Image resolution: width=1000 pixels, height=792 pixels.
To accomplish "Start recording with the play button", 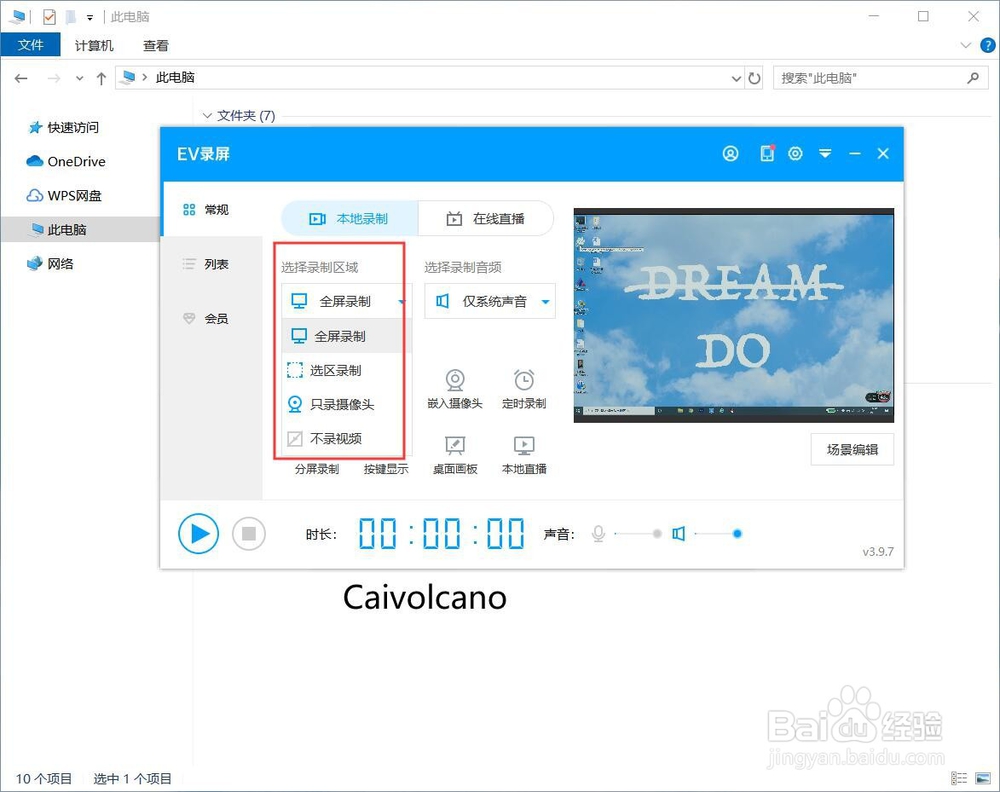I will (198, 534).
